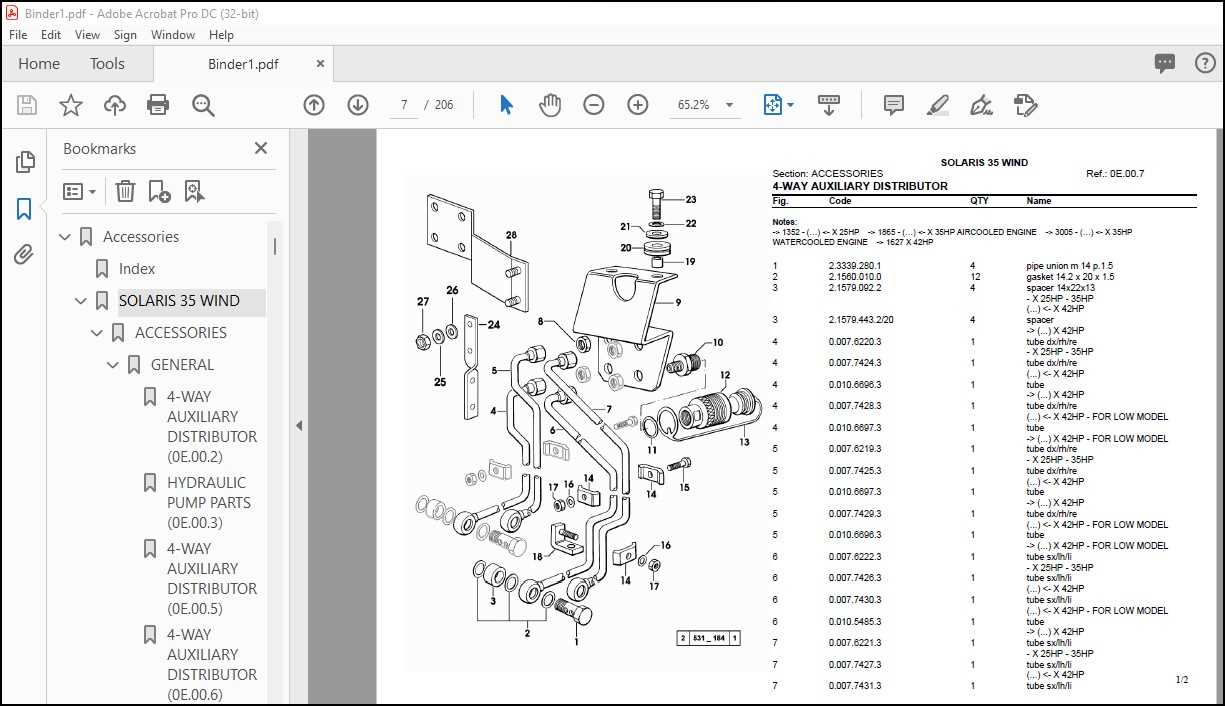Open 4-WAY AUXILIARY DISTRIBUTOR (0E.00.2) bookmark
1225x706 pixels.
(x=212, y=427)
